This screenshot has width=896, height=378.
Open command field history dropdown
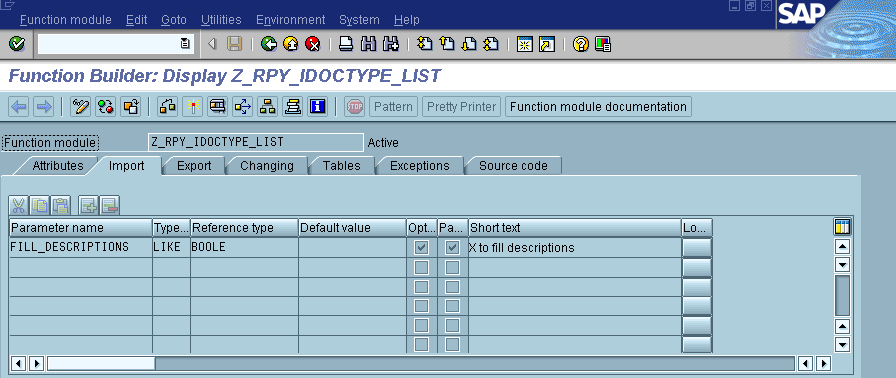pyautogui.click(x=185, y=44)
